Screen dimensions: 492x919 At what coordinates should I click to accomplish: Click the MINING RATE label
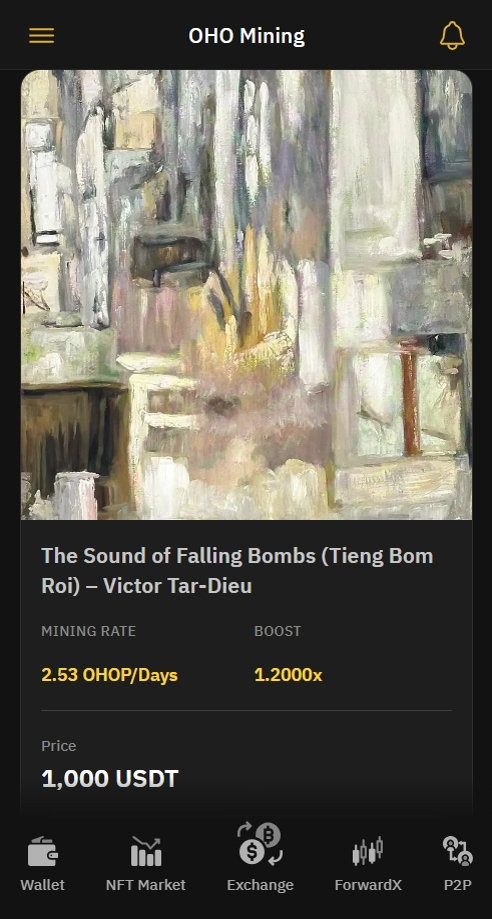89,631
